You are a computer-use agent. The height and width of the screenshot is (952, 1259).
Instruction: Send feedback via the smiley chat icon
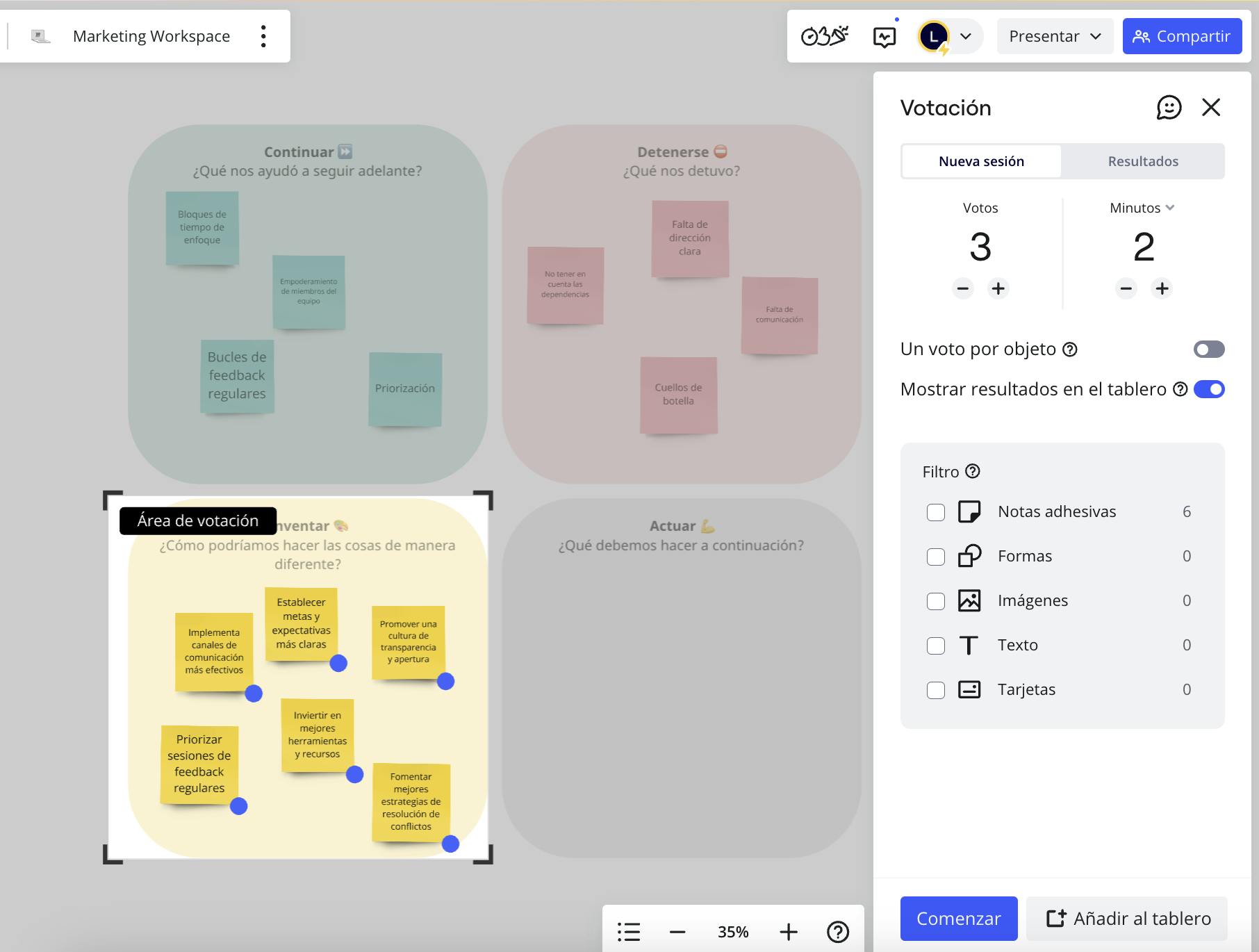point(1169,108)
